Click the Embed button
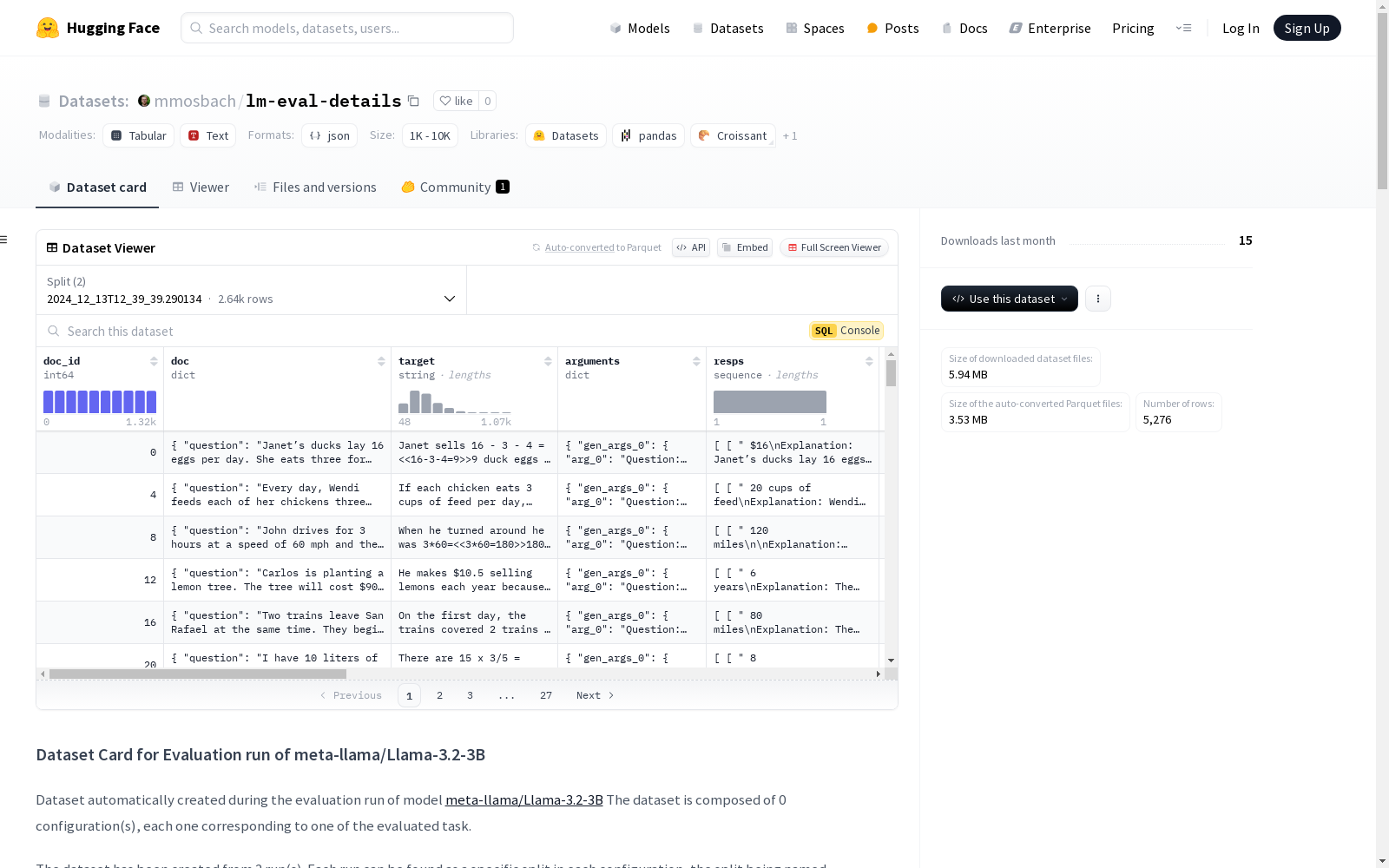1389x868 pixels. click(x=745, y=247)
